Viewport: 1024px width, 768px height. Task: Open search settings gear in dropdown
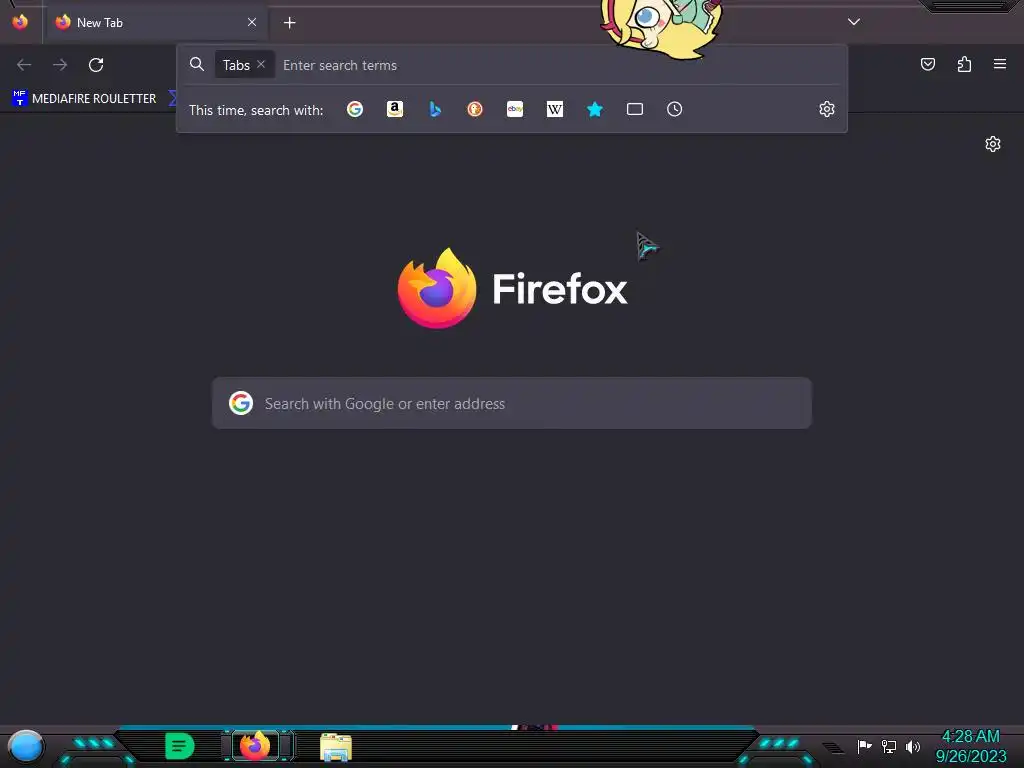coord(827,109)
